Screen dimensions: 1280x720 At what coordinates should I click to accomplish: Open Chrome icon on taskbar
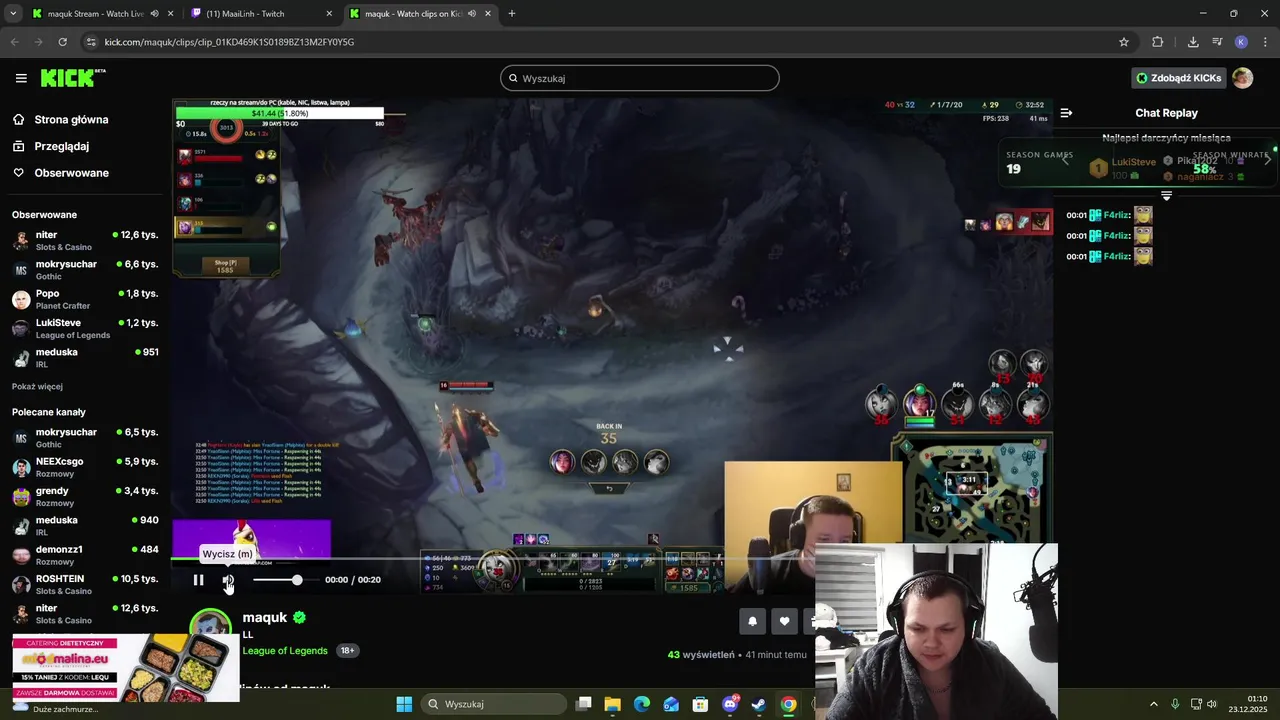click(x=788, y=704)
